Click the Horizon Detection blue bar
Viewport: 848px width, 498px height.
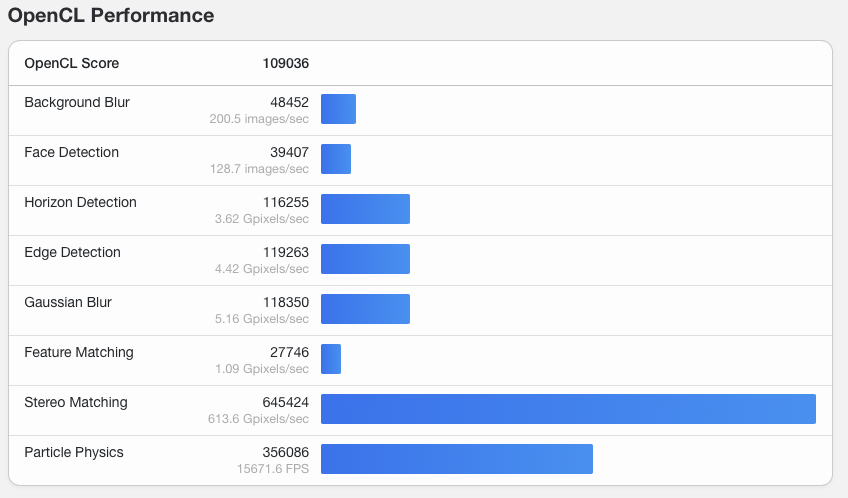click(x=365, y=209)
